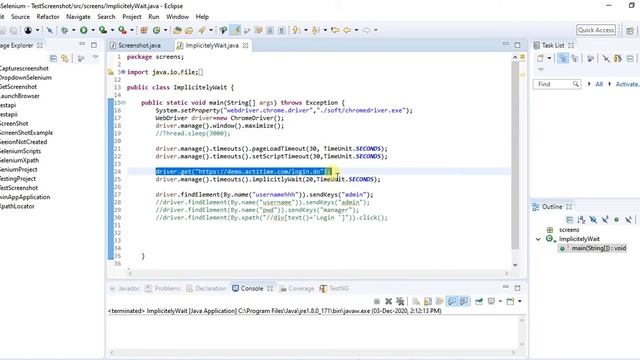The image size is (640, 360).
Task: Open the Run menu
Action: [154, 17]
